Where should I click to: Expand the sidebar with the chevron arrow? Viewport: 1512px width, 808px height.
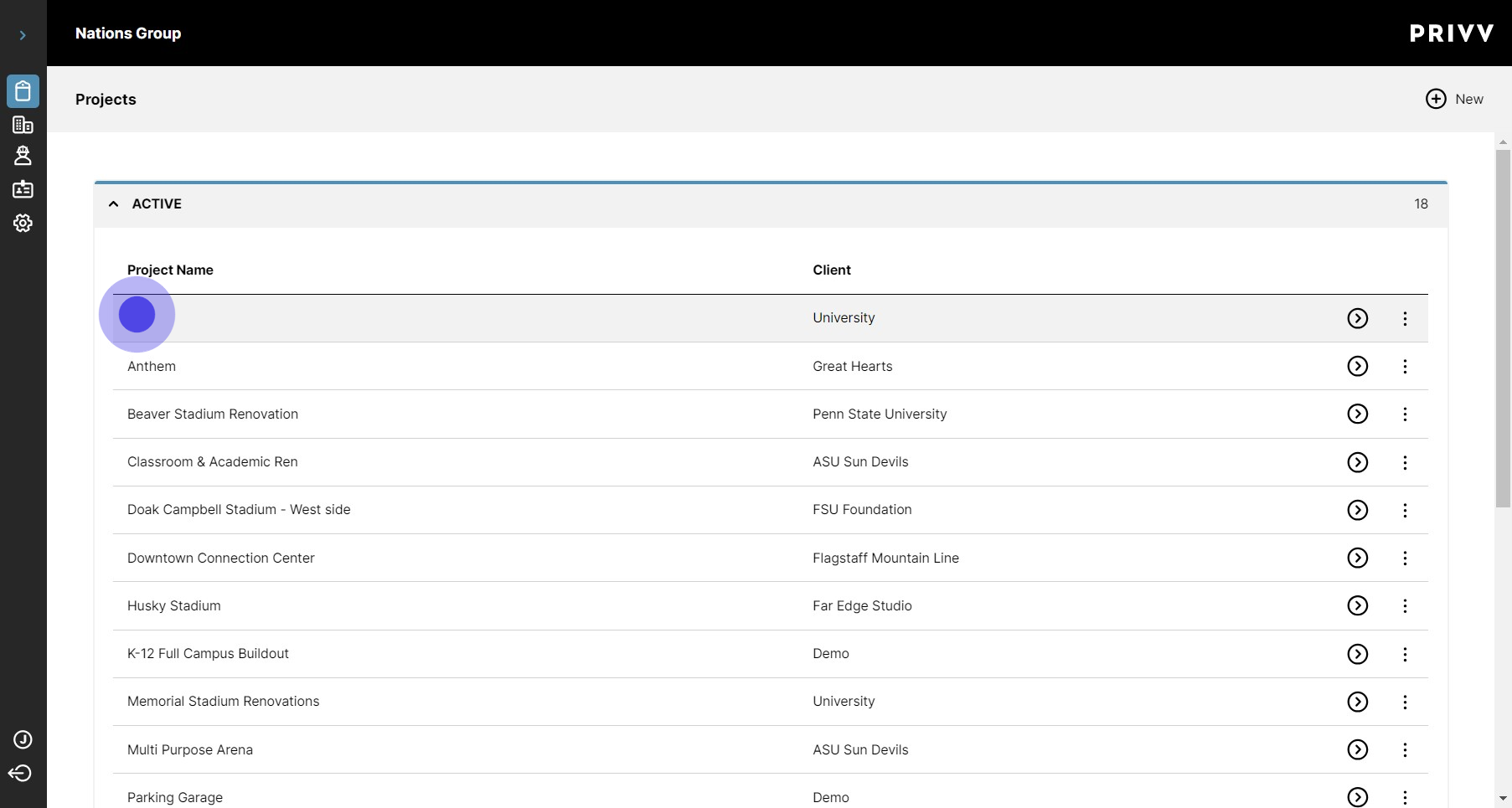pos(23,35)
